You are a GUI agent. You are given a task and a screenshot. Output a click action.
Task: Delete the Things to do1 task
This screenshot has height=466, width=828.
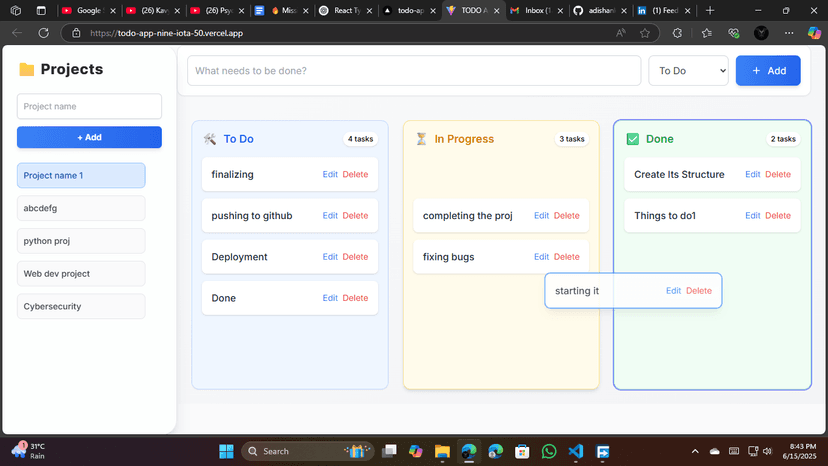click(x=778, y=216)
